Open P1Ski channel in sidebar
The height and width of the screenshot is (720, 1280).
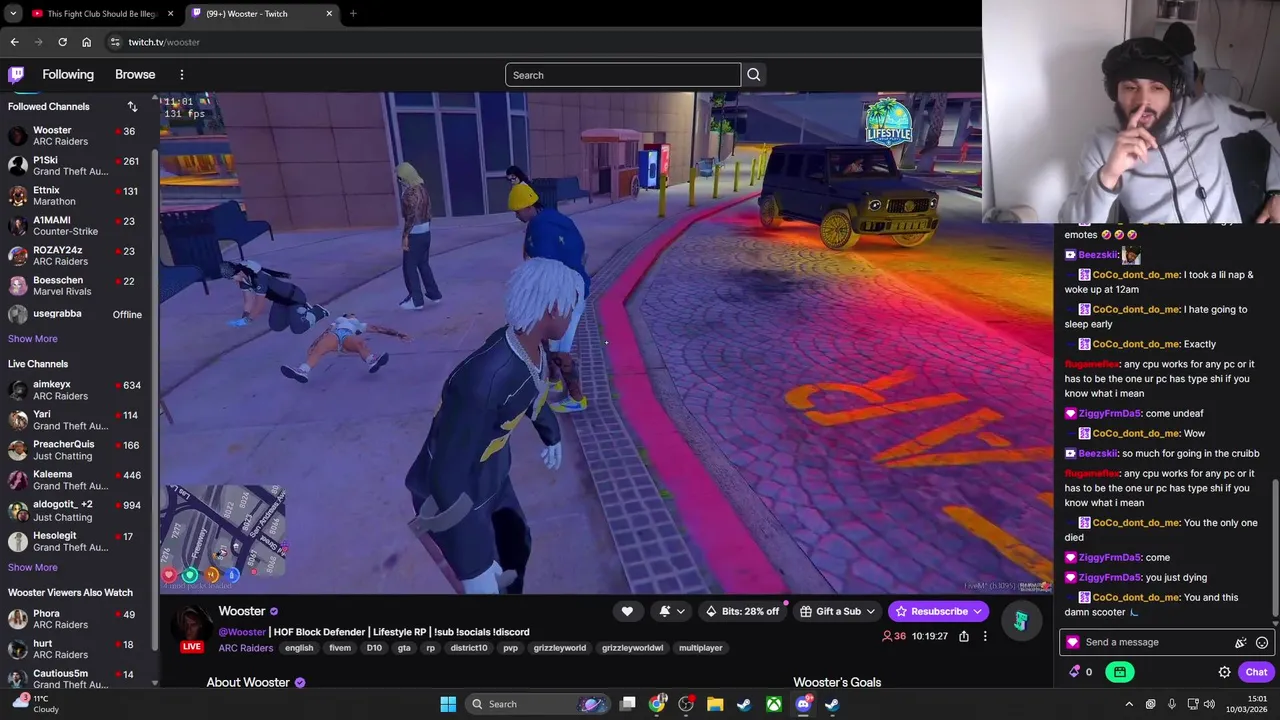(x=76, y=166)
